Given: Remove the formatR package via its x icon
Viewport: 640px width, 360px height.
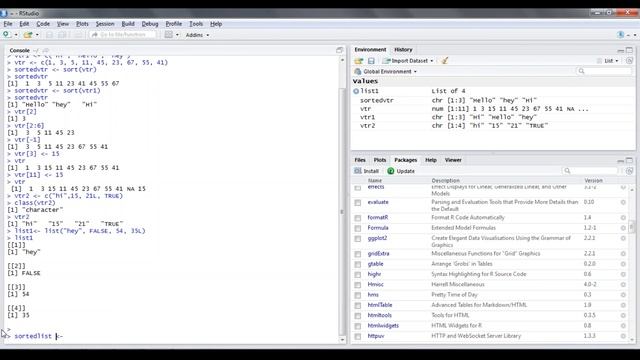Looking at the screenshot, I should 623,218.
